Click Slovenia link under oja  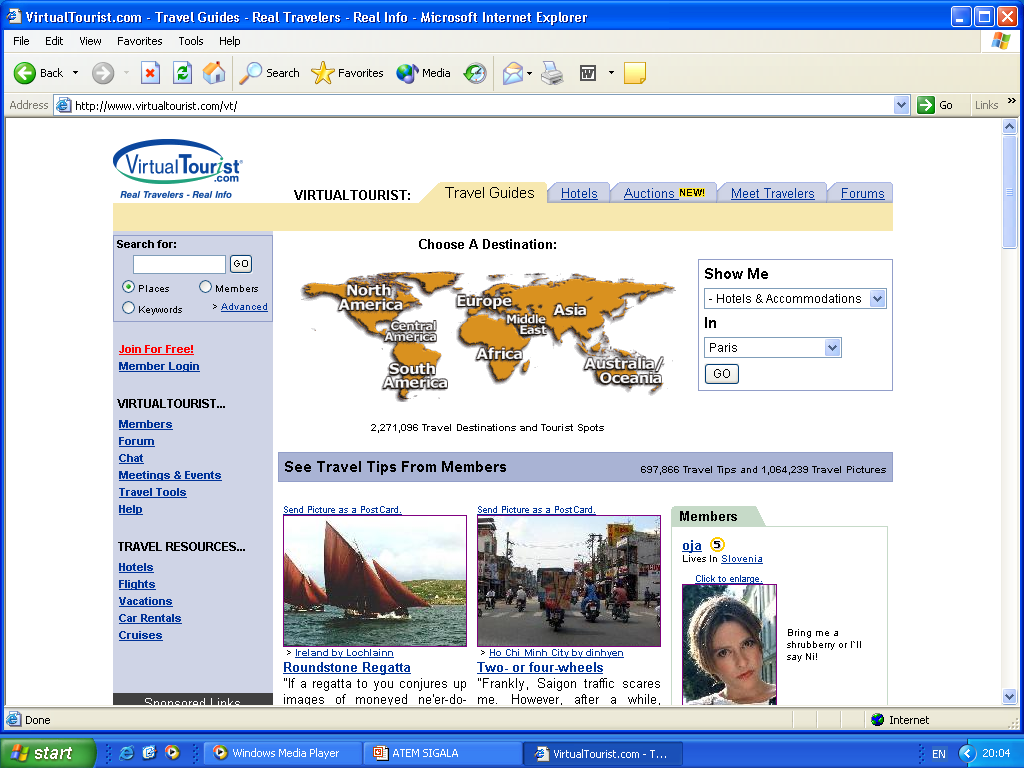click(x=741, y=559)
